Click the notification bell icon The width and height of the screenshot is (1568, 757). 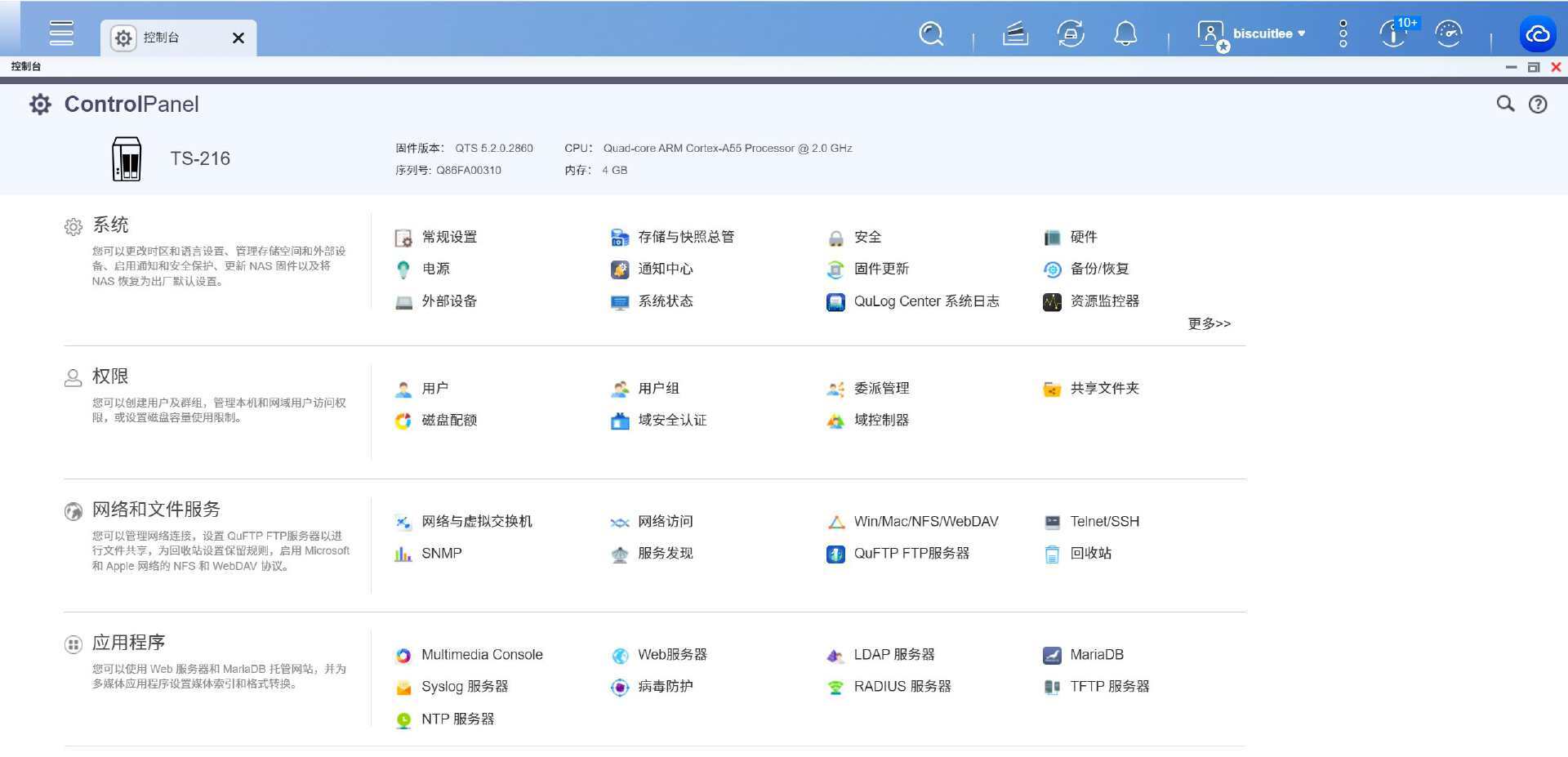[1125, 33]
